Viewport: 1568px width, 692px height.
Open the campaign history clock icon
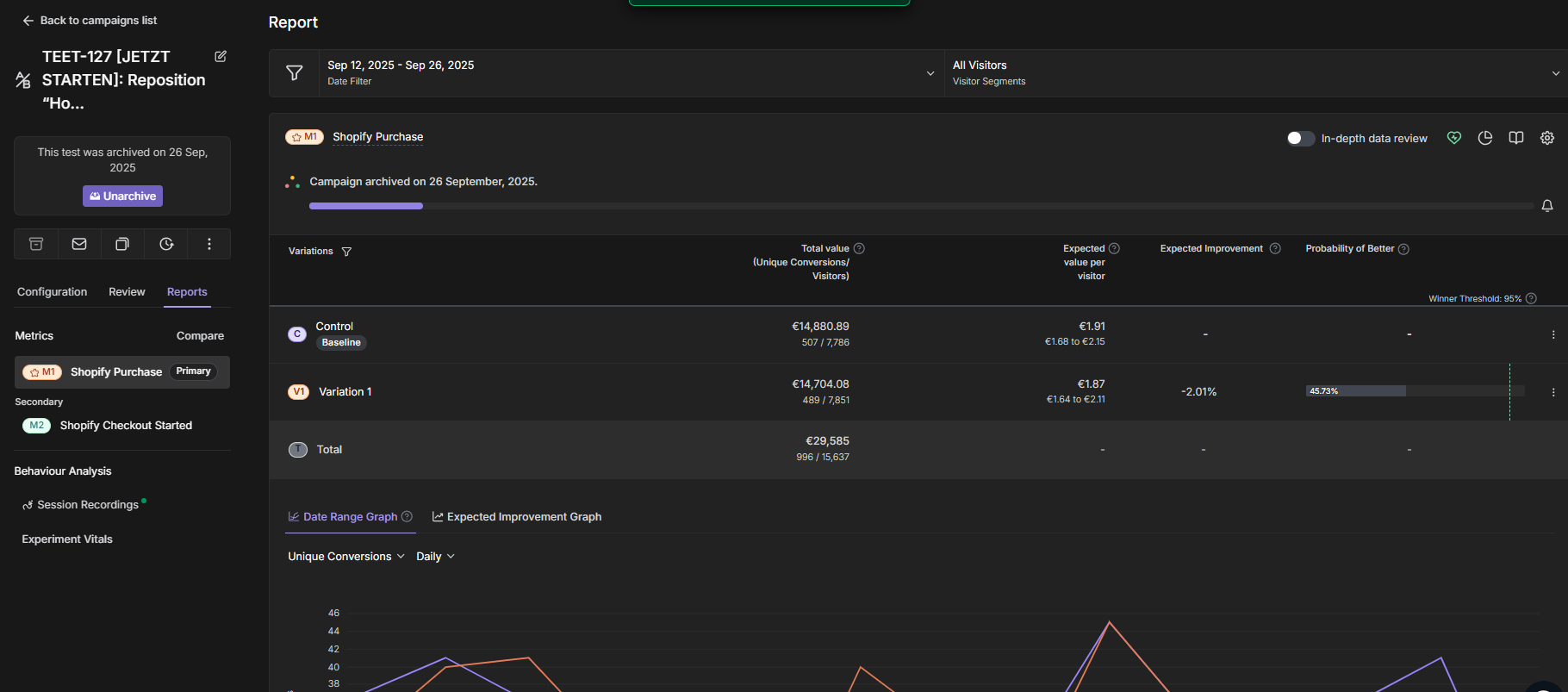click(166, 244)
